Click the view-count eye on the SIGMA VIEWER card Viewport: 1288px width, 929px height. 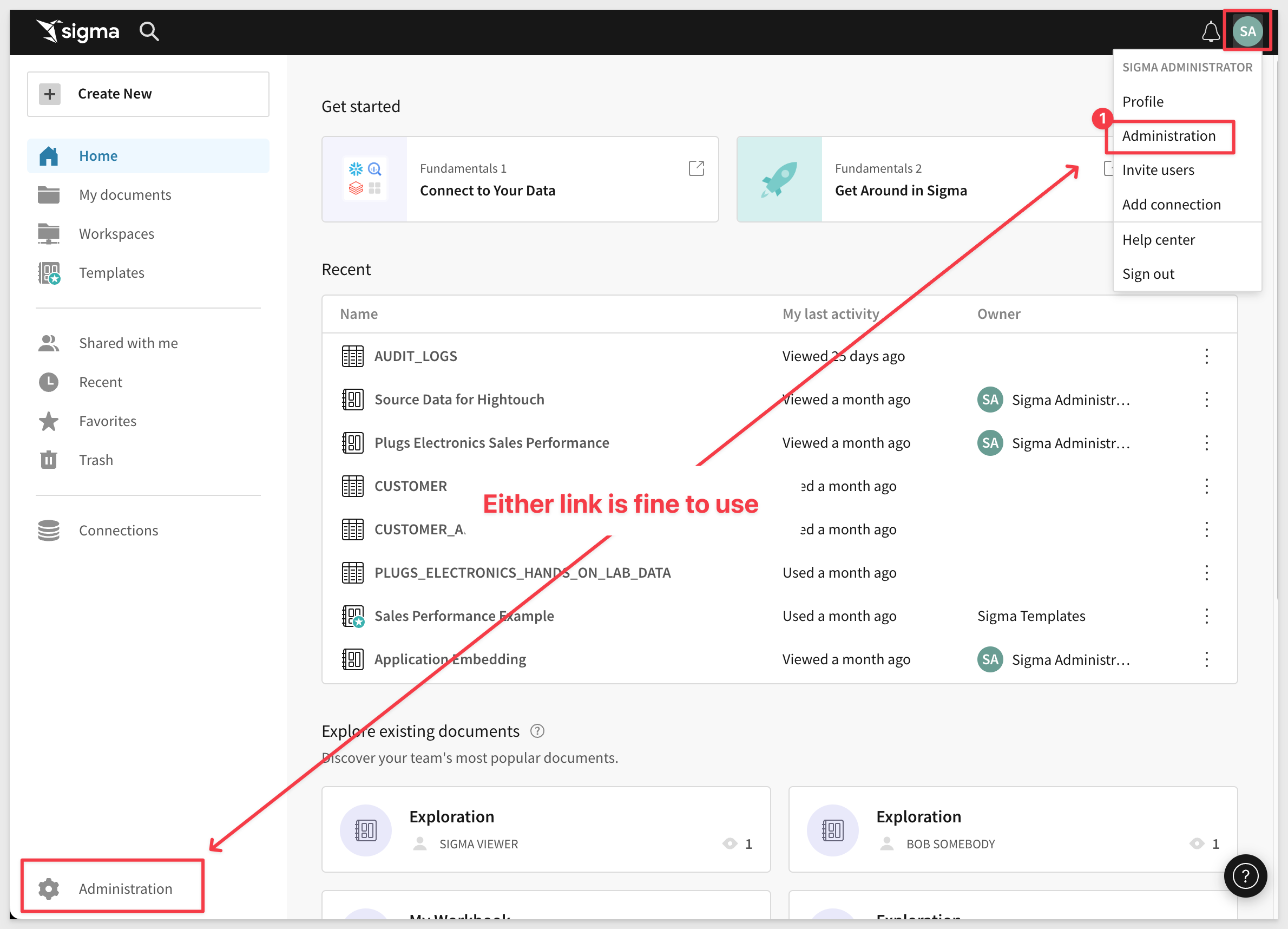tap(730, 844)
